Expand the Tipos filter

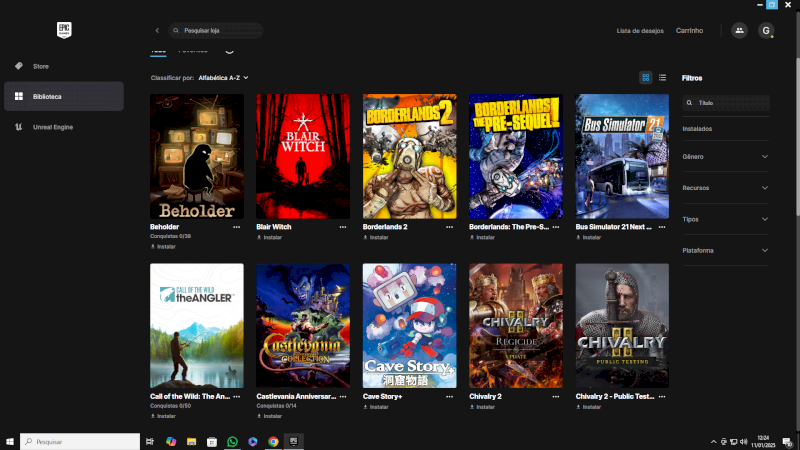pyautogui.click(x=726, y=219)
